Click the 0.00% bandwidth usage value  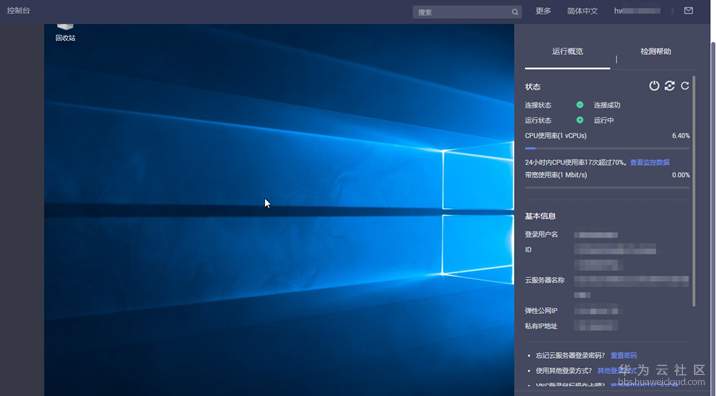pos(681,175)
